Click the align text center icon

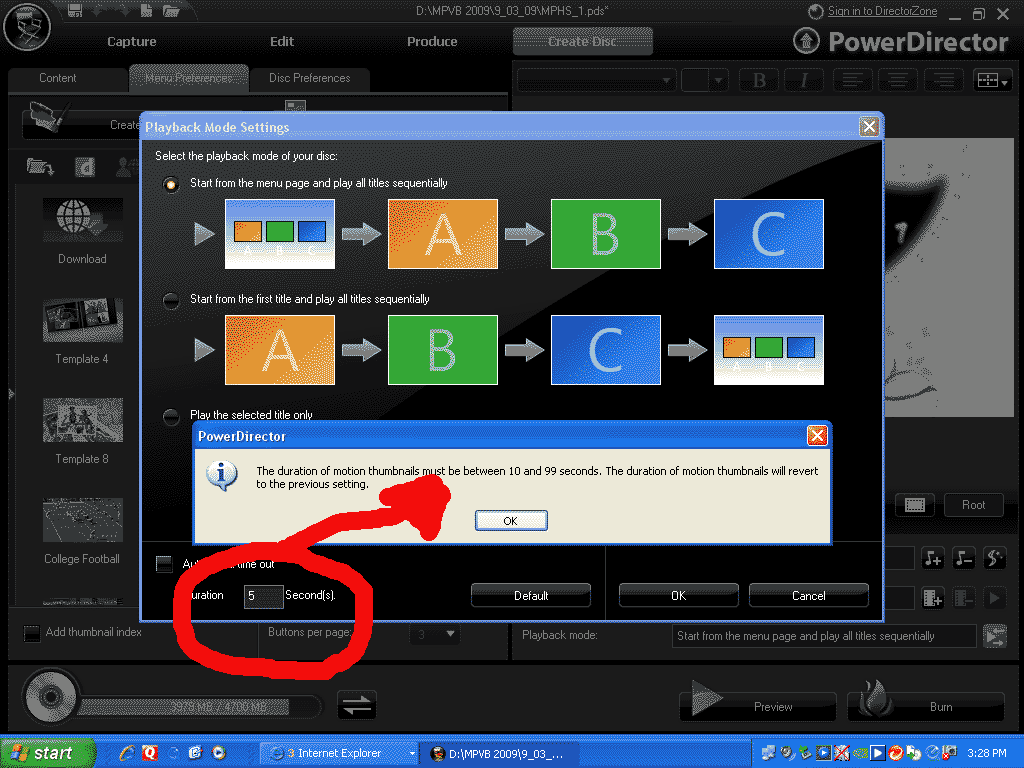[898, 80]
